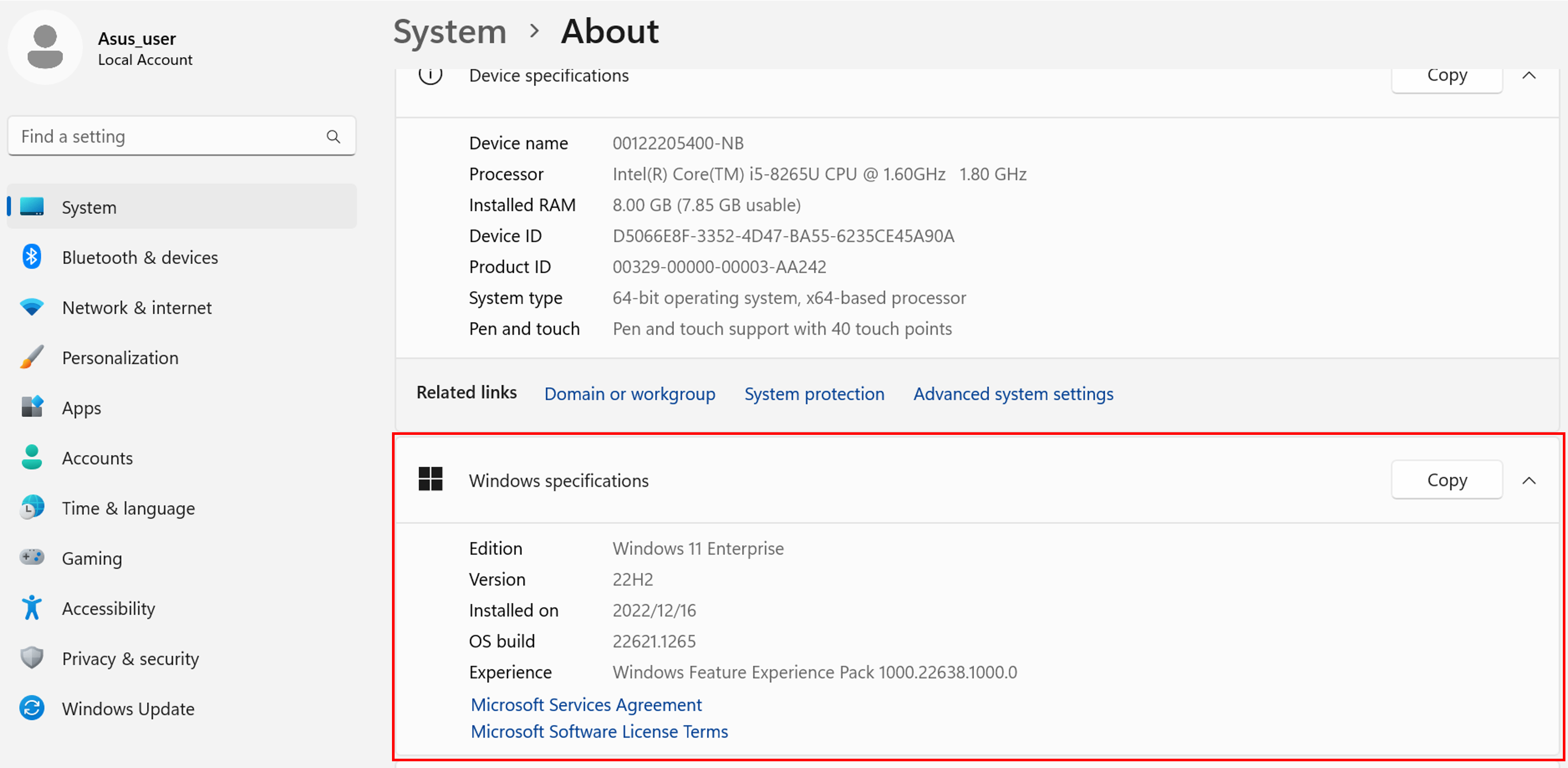Select the About breadcrumb item

pyautogui.click(x=609, y=31)
